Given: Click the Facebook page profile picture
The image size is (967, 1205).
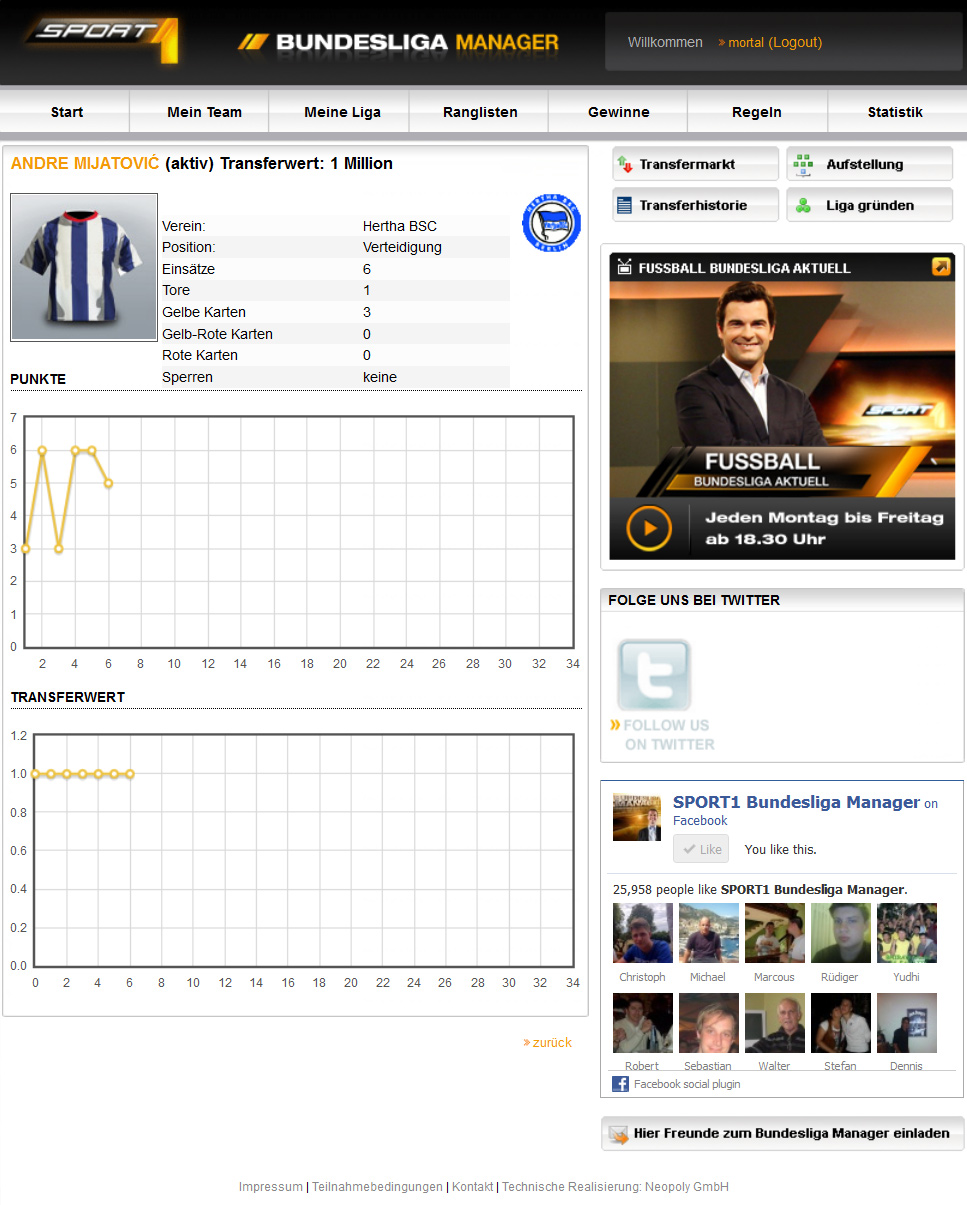Looking at the screenshot, I should pyautogui.click(x=637, y=816).
